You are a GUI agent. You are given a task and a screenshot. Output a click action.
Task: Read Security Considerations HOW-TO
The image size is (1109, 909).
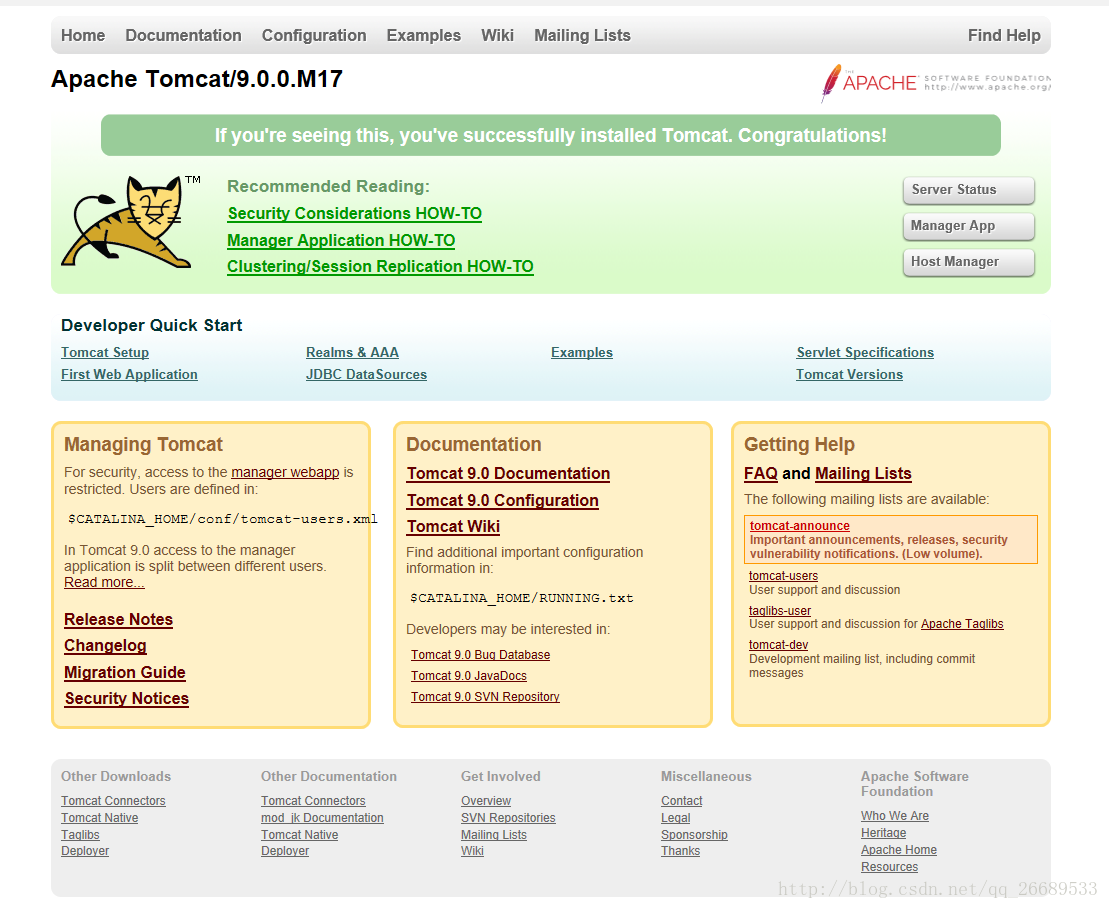pos(354,214)
